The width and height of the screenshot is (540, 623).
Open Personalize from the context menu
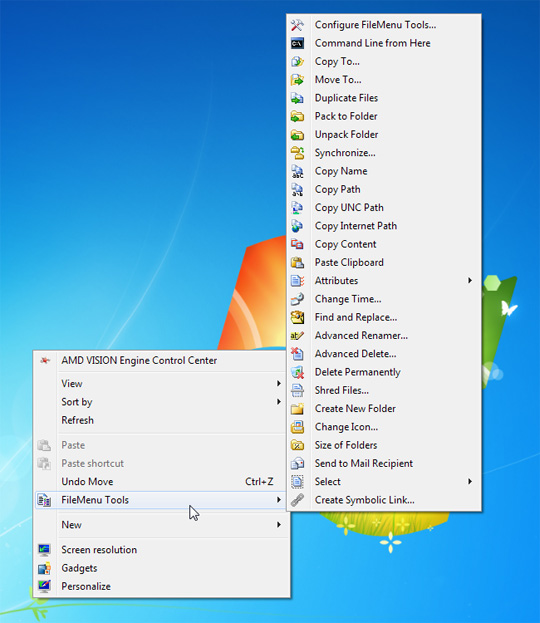coord(86,586)
